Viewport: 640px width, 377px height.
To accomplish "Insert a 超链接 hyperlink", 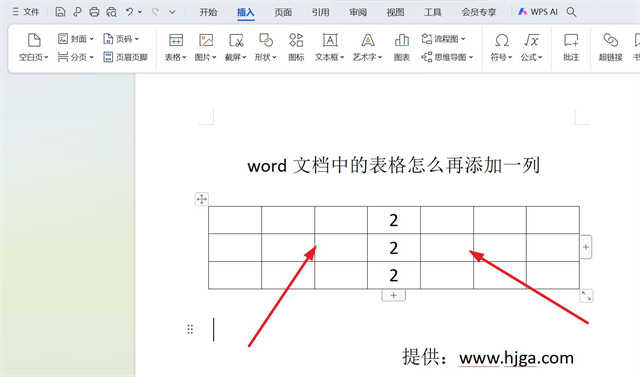I will click(x=611, y=47).
